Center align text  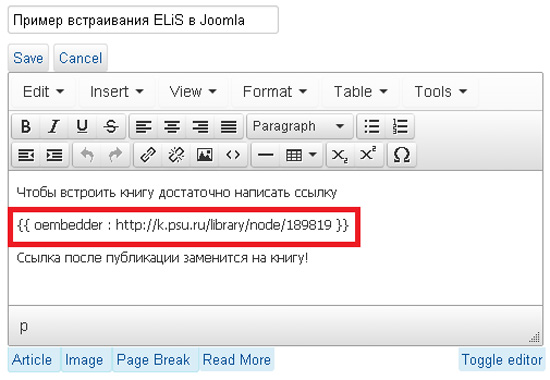click(172, 126)
